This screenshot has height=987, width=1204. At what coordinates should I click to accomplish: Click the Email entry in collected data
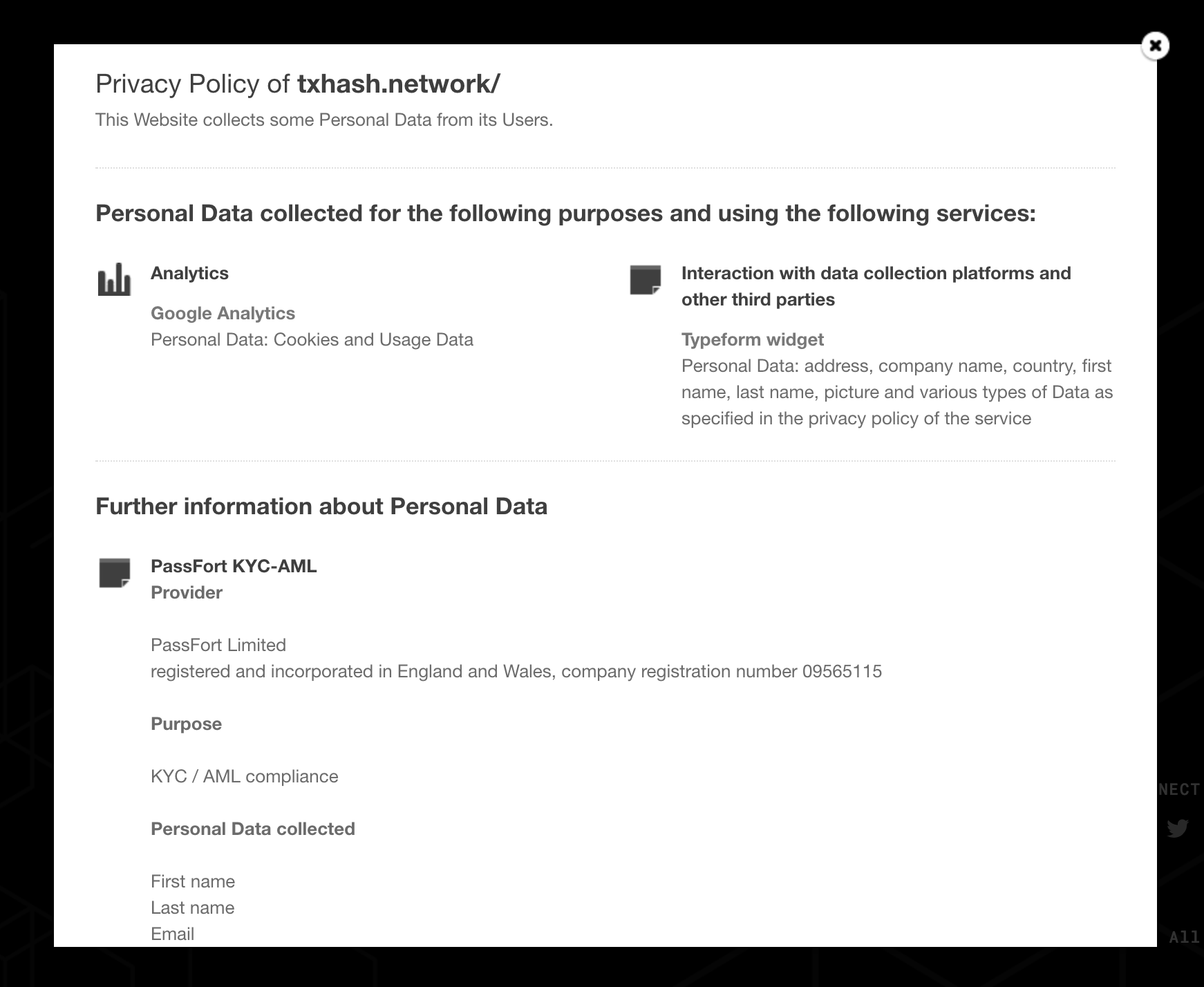172,934
